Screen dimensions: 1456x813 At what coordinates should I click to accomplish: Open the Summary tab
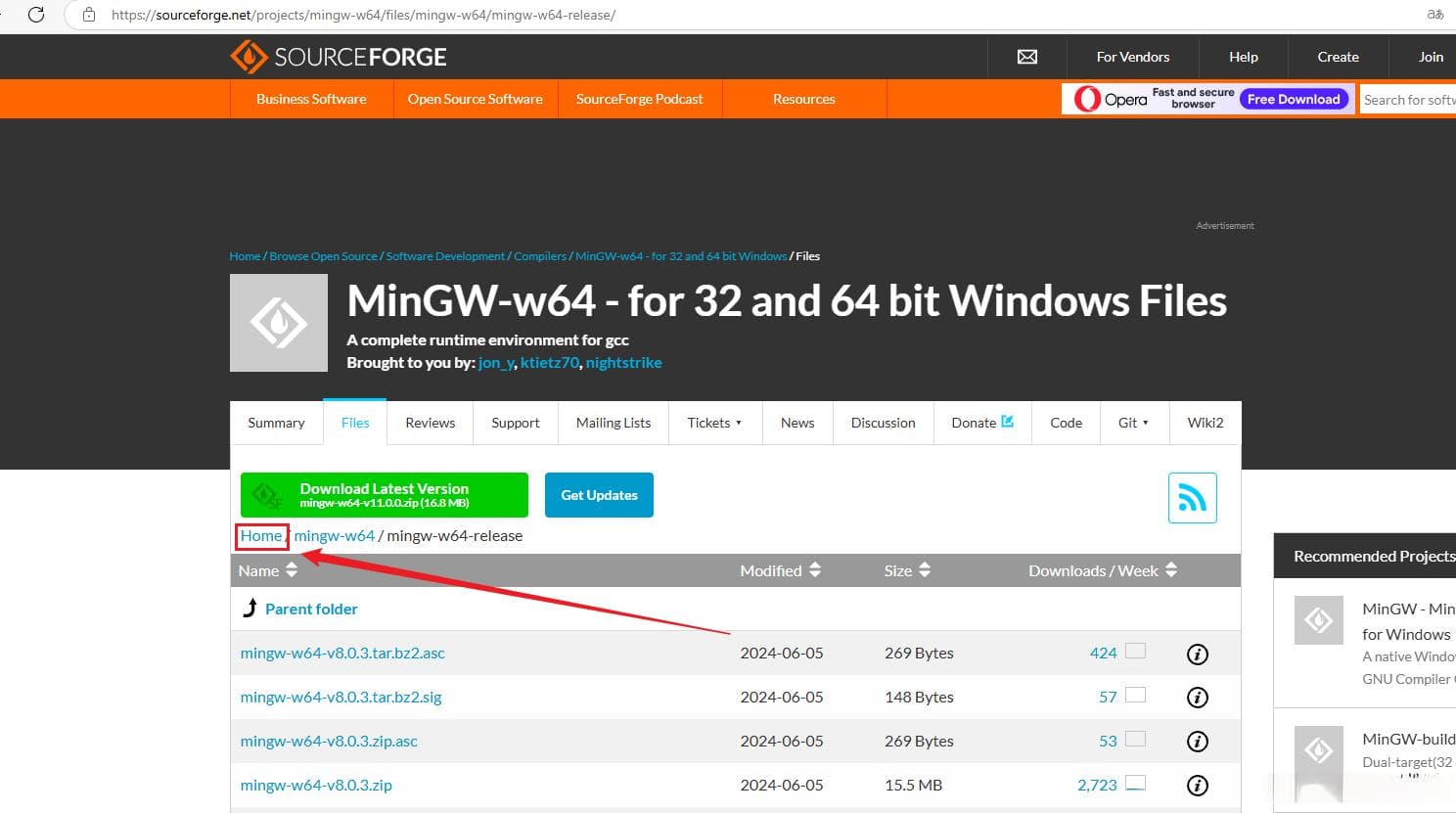pos(276,423)
